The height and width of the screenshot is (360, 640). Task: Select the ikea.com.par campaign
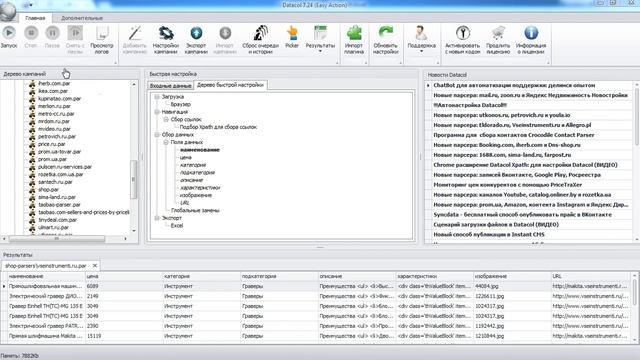(x=53, y=91)
